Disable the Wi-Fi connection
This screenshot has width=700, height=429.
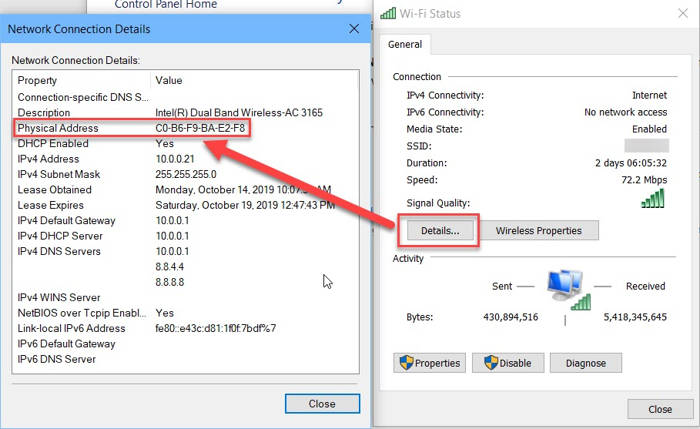tap(508, 363)
